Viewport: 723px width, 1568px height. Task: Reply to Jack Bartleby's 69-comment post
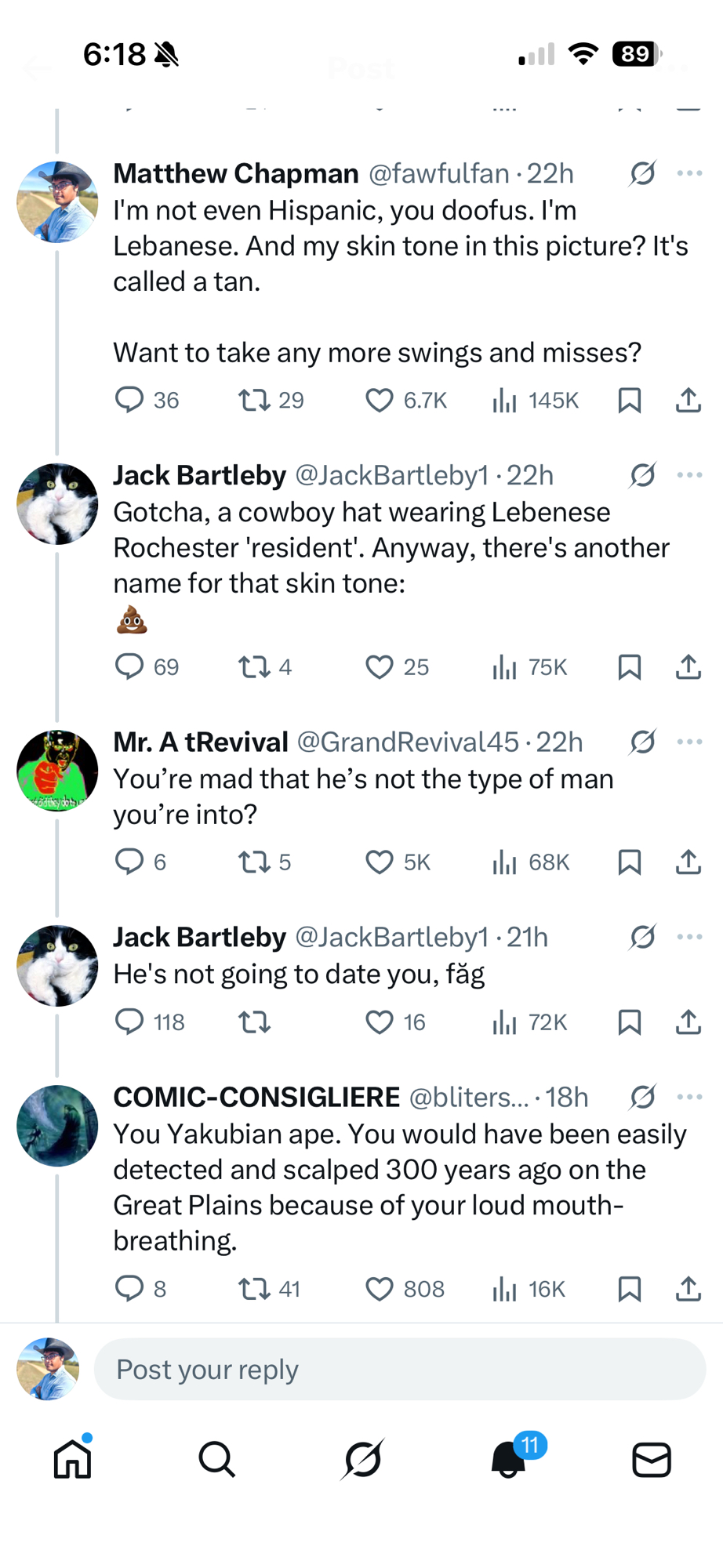129,667
